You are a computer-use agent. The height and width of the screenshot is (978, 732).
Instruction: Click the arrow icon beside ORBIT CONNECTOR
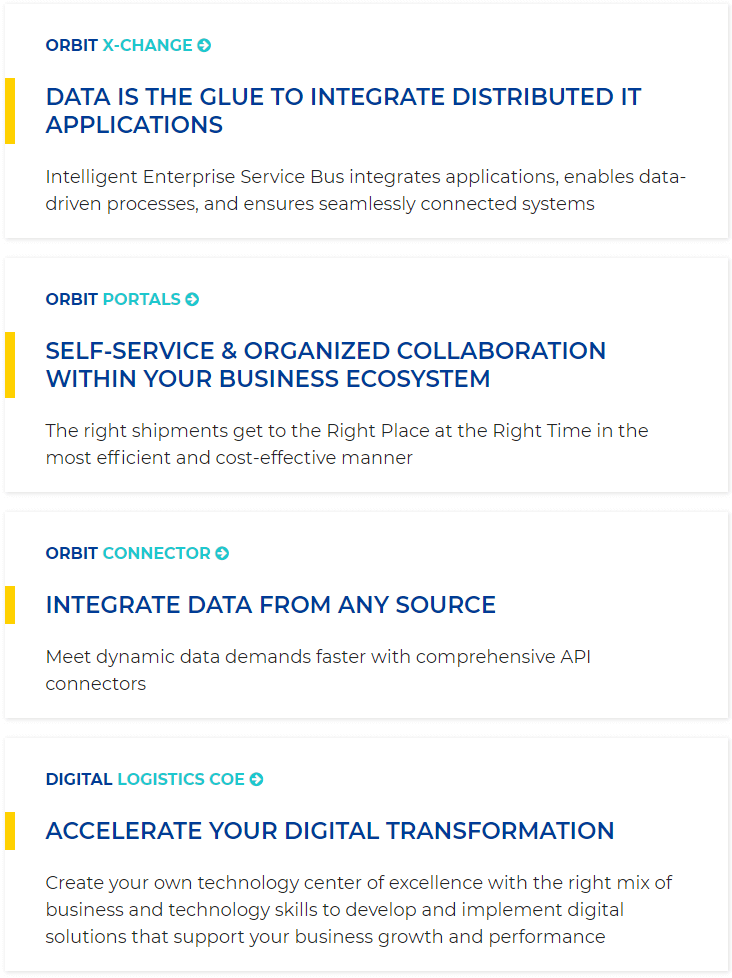[222, 553]
